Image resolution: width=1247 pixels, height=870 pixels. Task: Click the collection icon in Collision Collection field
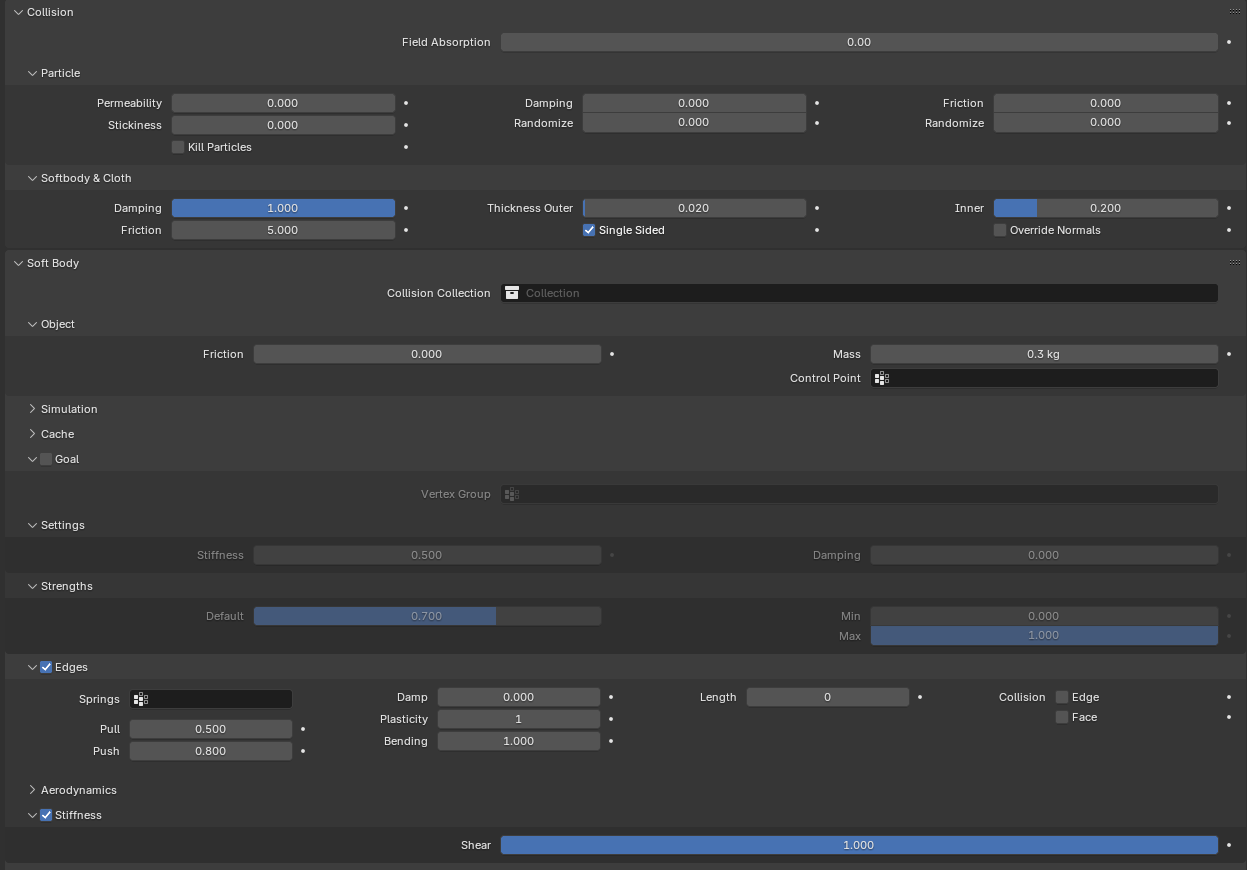point(512,293)
